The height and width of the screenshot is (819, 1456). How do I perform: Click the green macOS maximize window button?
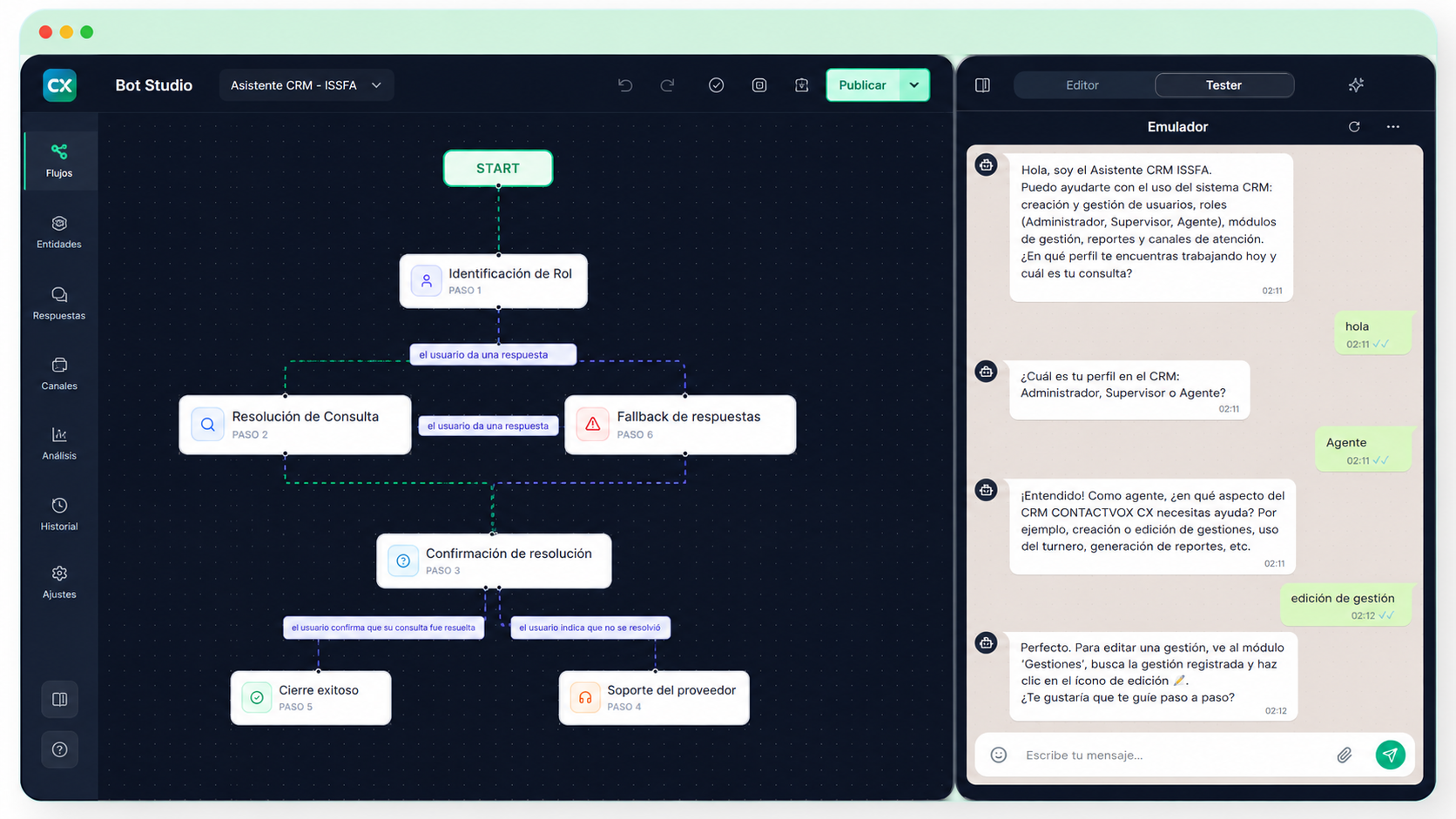pyautogui.click(x=87, y=32)
